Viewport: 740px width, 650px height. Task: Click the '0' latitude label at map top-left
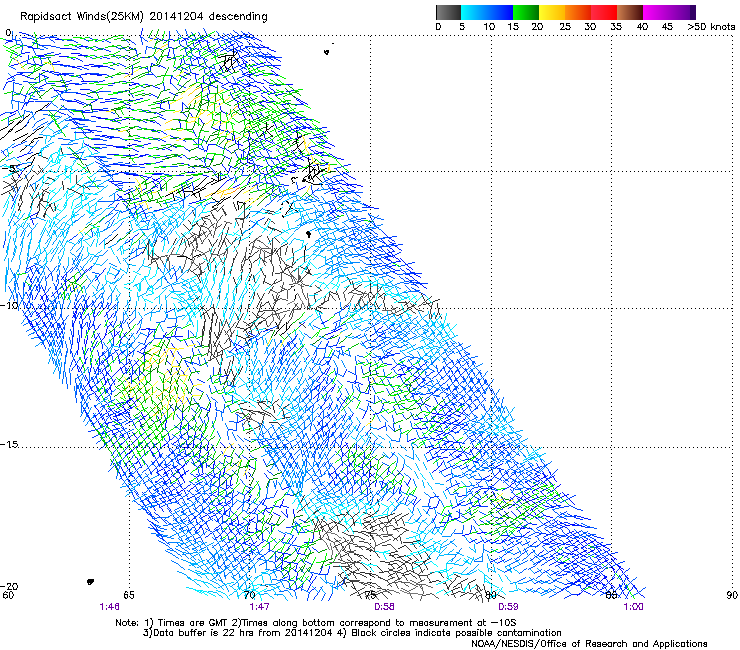click(8, 33)
